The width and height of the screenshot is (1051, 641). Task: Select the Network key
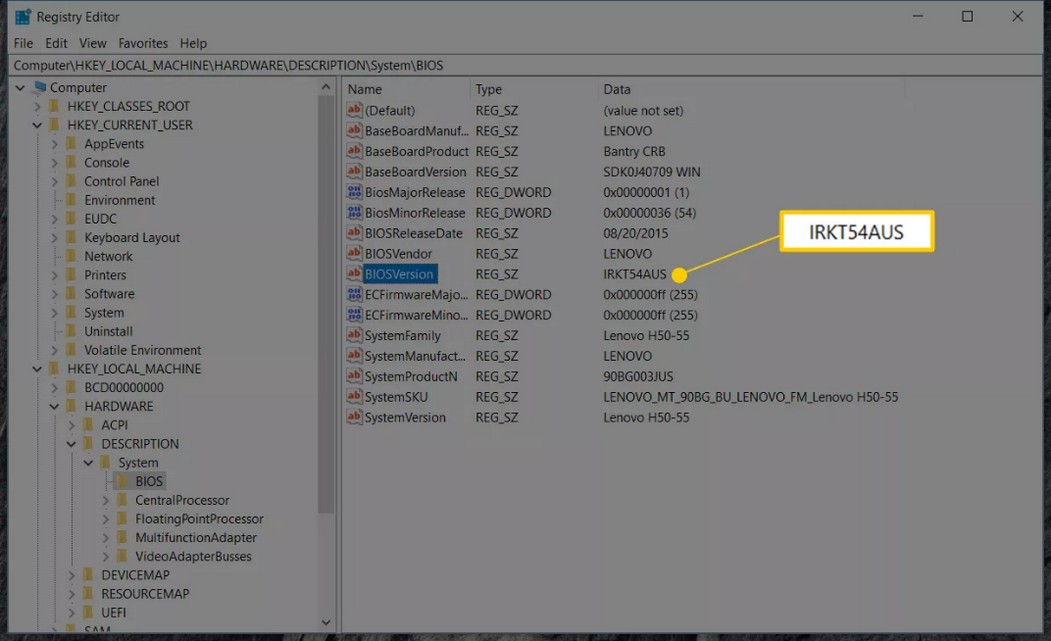pyautogui.click(x=109, y=256)
